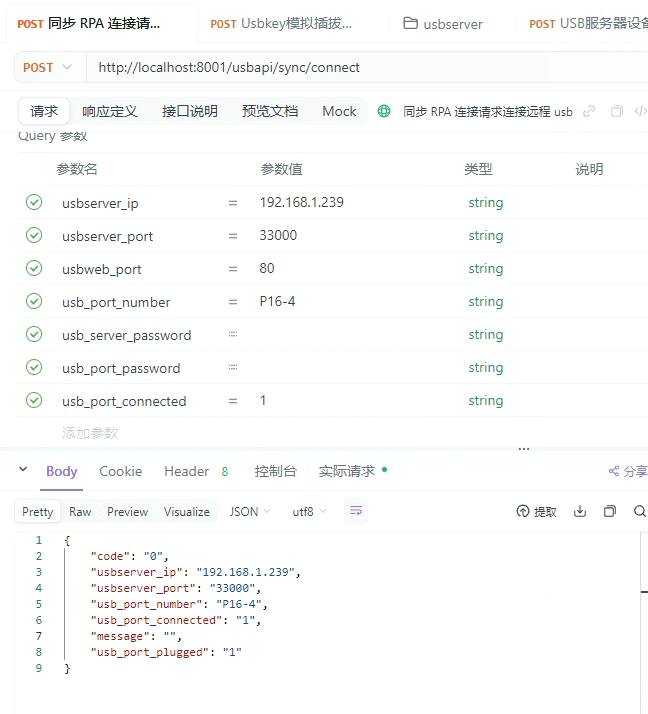Toggle the usb_port_connected parameter checkbox
This screenshot has height=714, width=648.
click(x=34, y=401)
